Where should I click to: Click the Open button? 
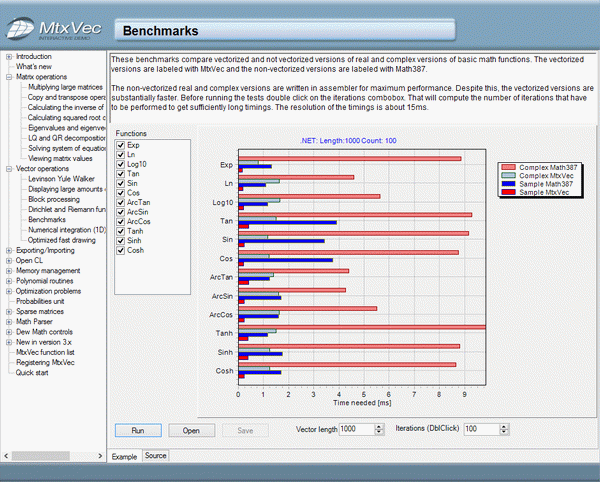click(191, 430)
